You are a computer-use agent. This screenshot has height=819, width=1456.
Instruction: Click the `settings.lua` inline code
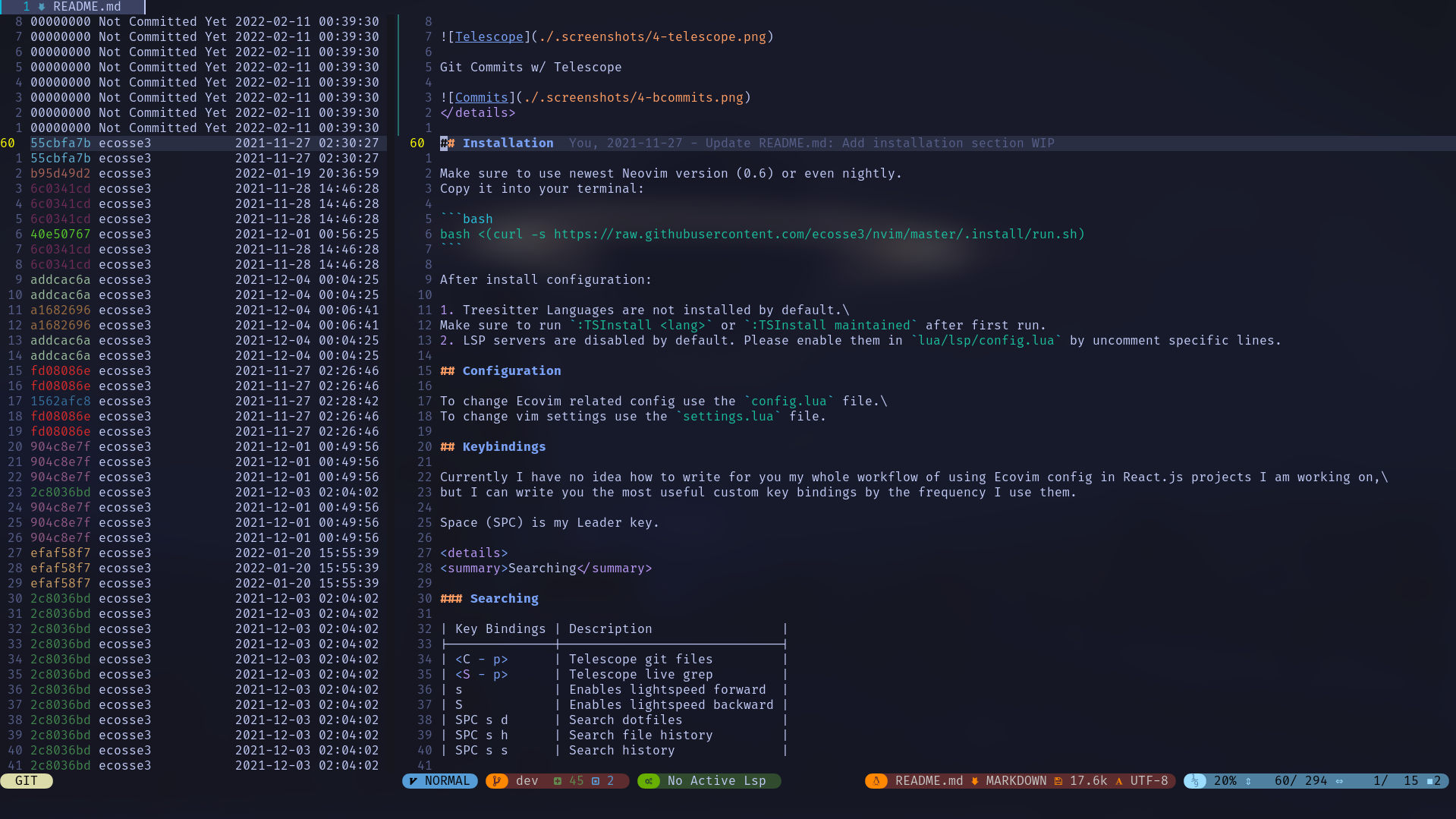click(728, 417)
